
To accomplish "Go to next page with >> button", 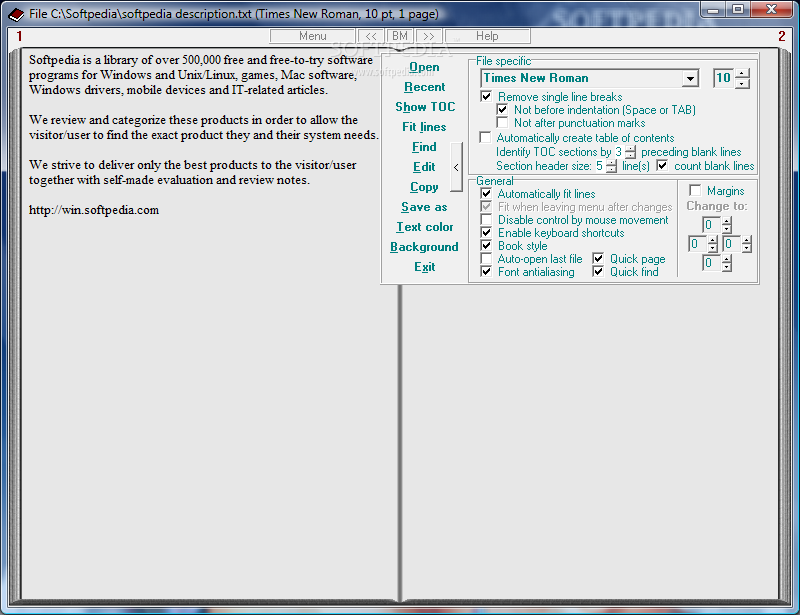I will (x=429, y=36).
